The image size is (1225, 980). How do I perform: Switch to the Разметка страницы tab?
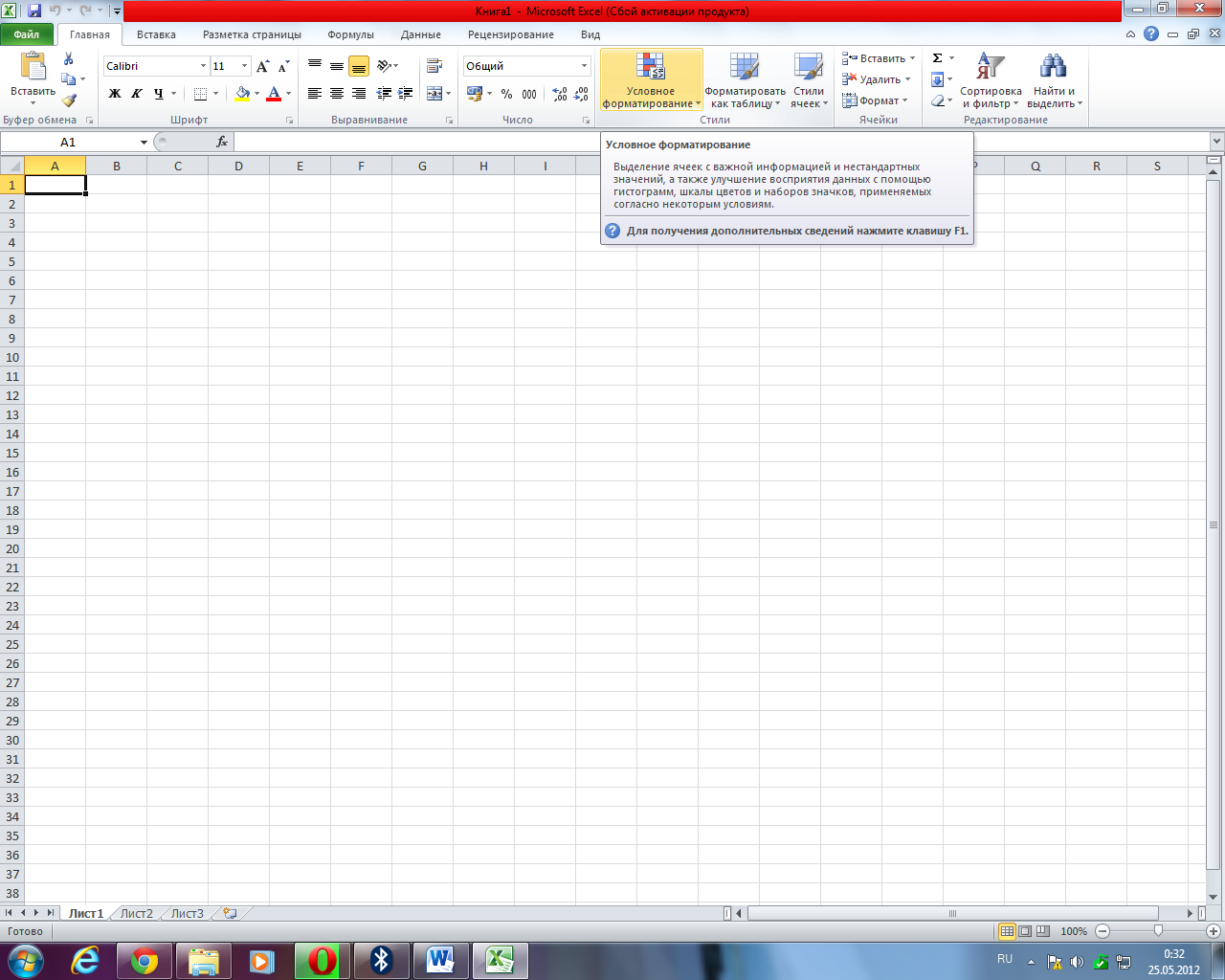pos(252,34)
